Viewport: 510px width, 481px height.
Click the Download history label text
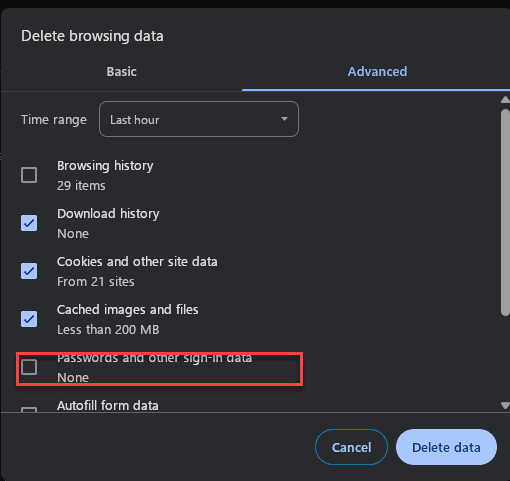(x=108, y=214)
